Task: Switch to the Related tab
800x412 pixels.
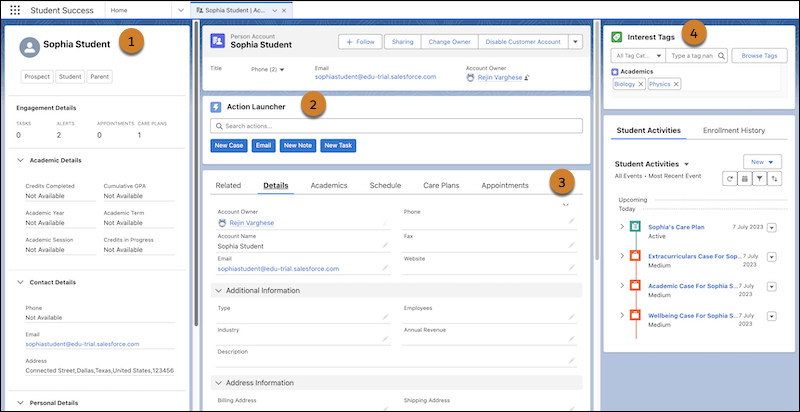Action: click(228, 186)
